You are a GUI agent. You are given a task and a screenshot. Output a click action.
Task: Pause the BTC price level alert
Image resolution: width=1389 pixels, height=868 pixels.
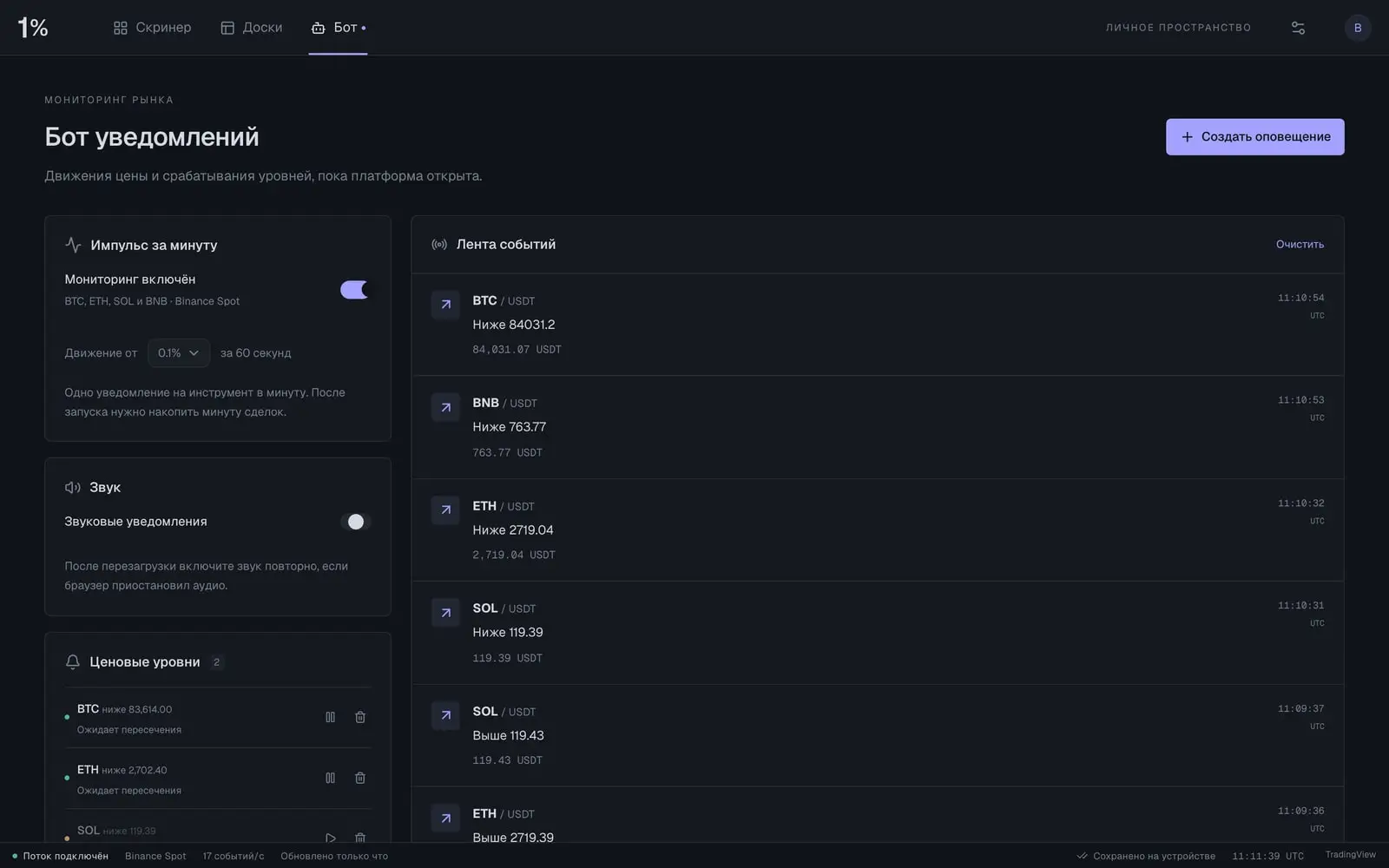(x=330, y=717)
